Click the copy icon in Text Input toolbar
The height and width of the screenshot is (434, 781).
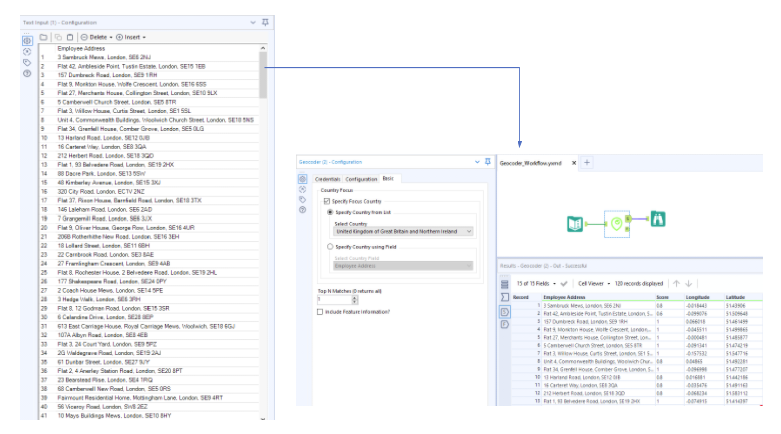tap(58, 37)
